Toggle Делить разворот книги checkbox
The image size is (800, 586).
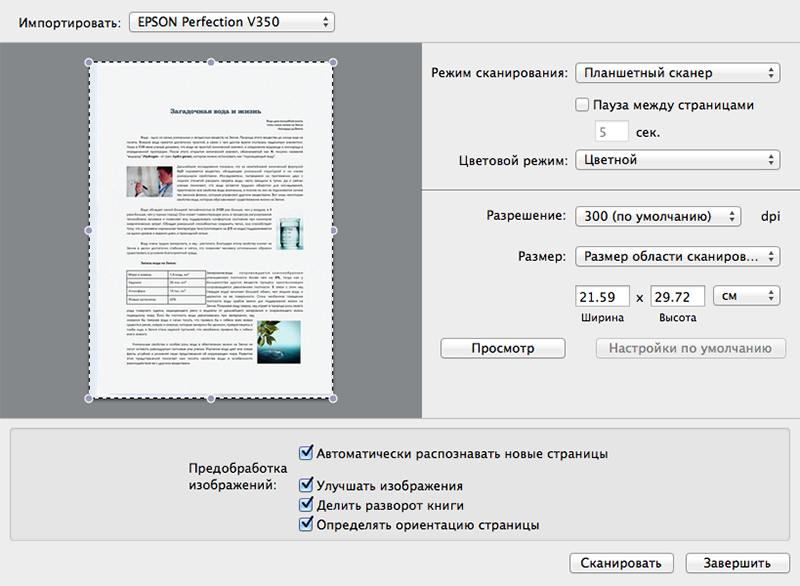click(306, 505)
